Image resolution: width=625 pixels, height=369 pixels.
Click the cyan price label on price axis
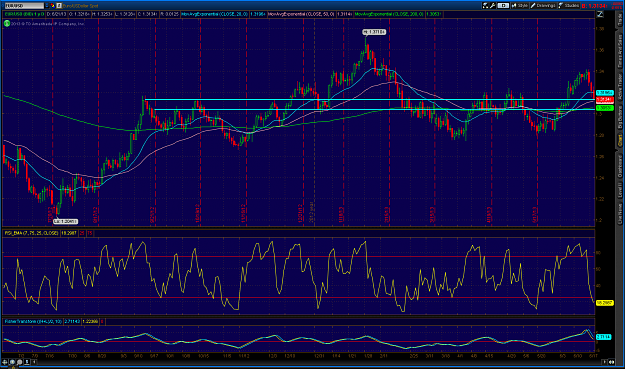pos(605,93)
